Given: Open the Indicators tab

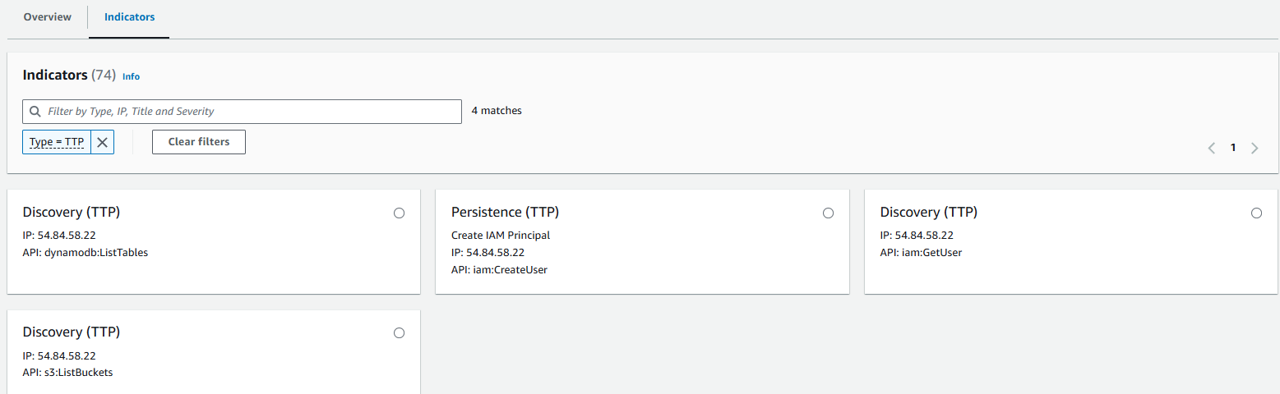Looking at the screenshot, I should (x=129, y=17).
